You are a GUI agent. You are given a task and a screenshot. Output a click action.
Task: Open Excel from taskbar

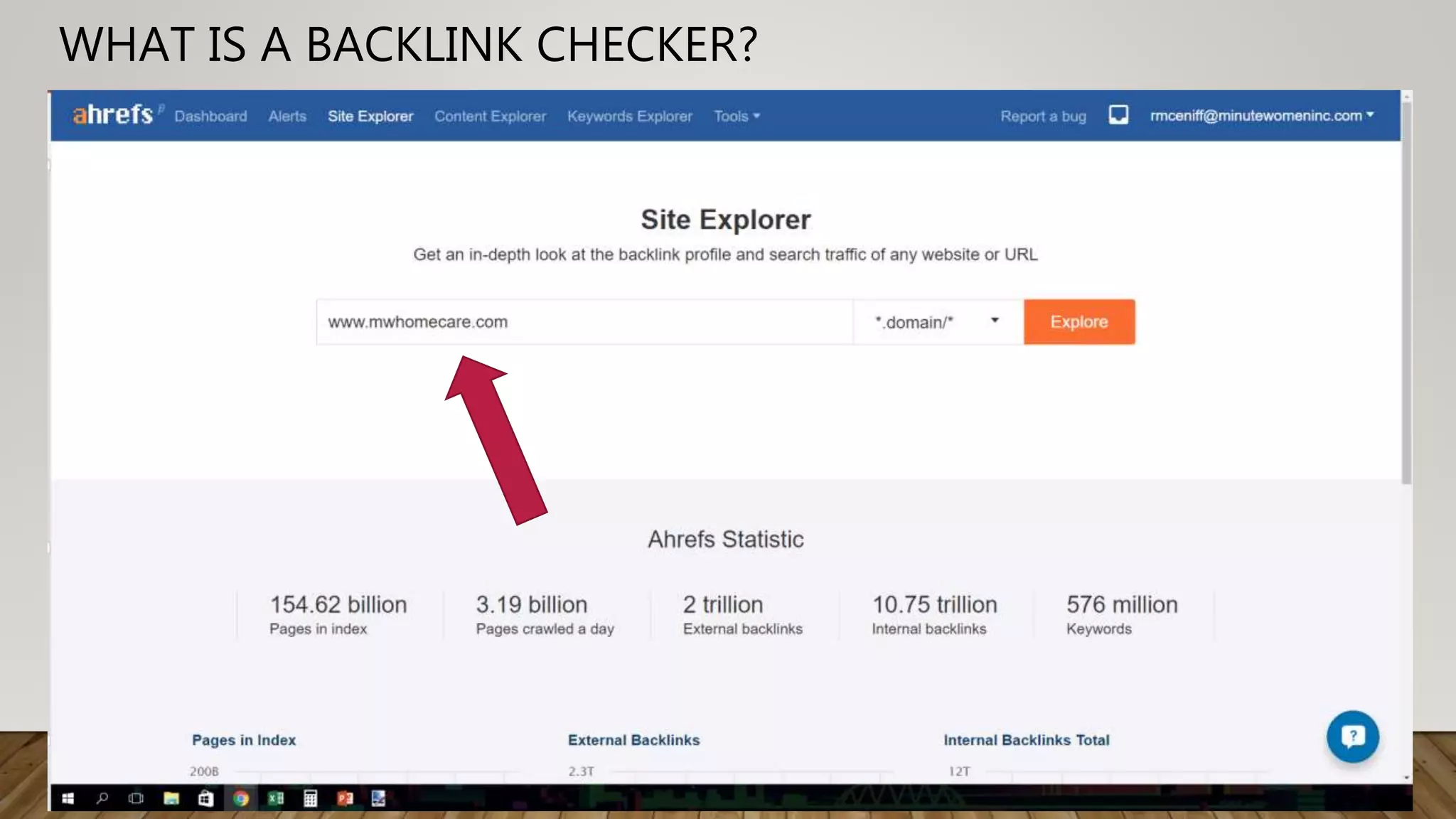point(276,798)
